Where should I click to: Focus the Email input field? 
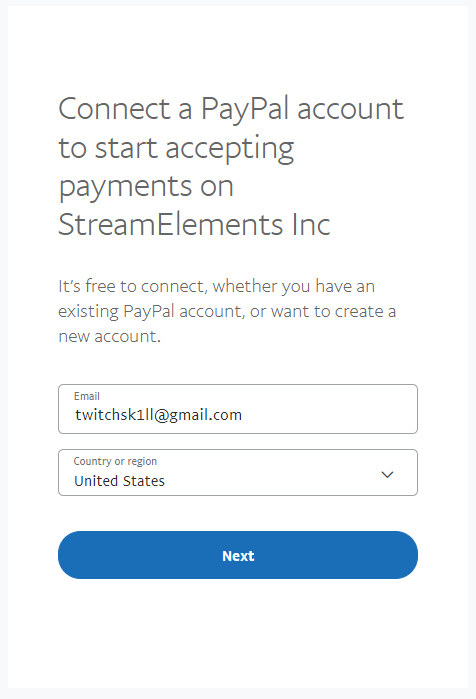(x=238, y=409)
